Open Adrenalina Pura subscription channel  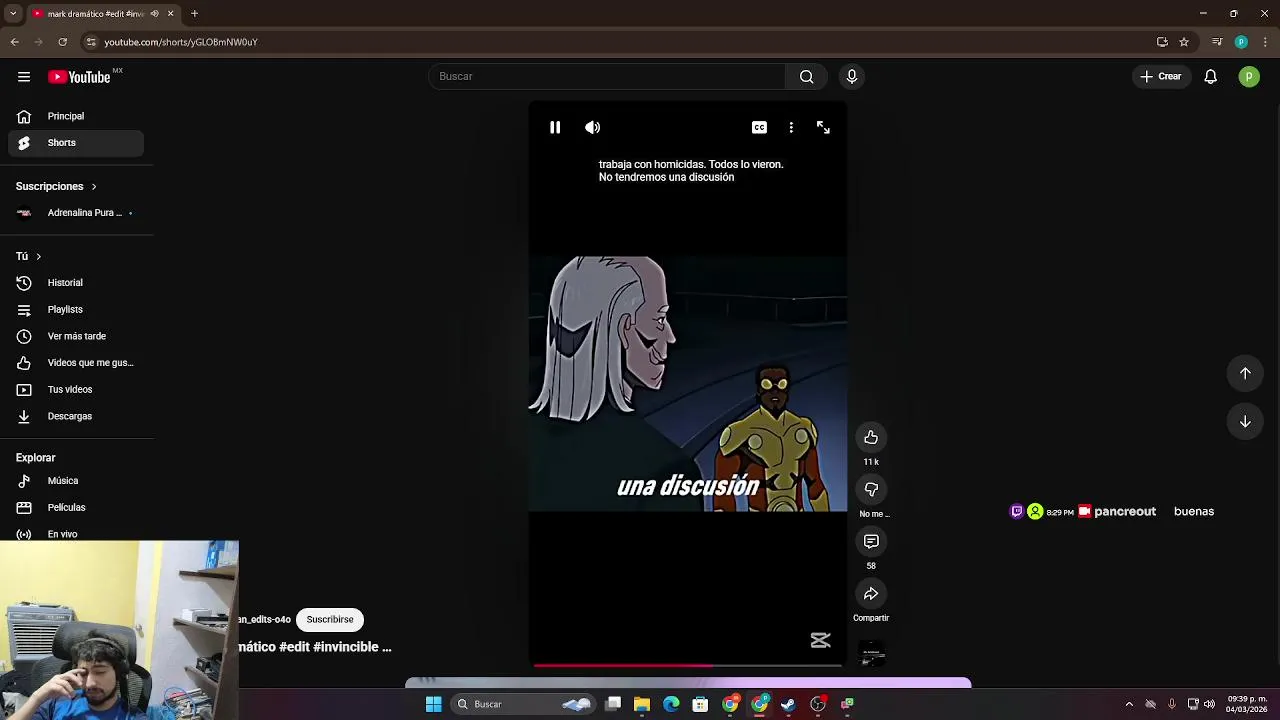(x=76, y=213)
